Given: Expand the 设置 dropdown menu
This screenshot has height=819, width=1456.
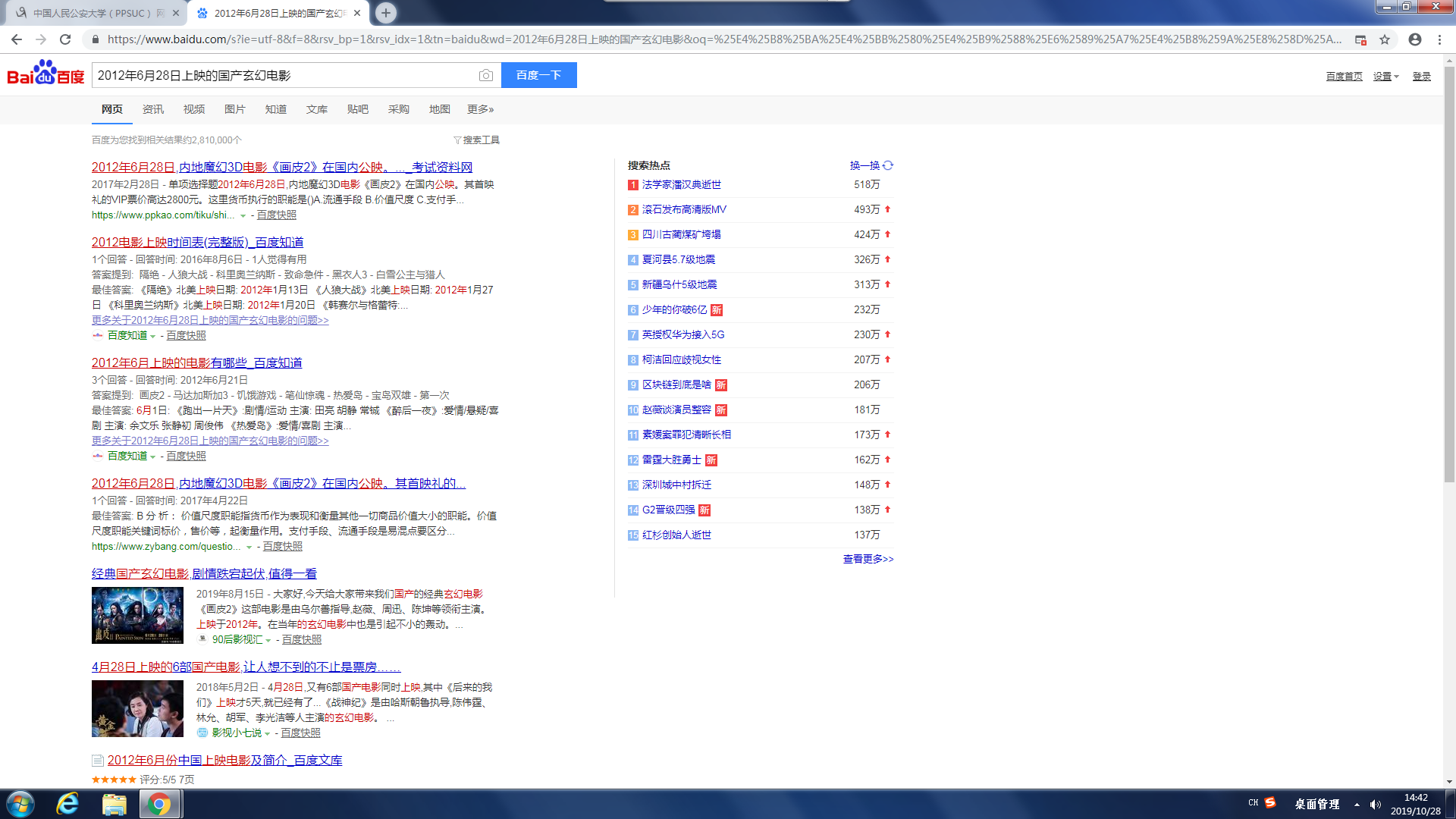Looking at the screenshot, I should click(1385, 77).
